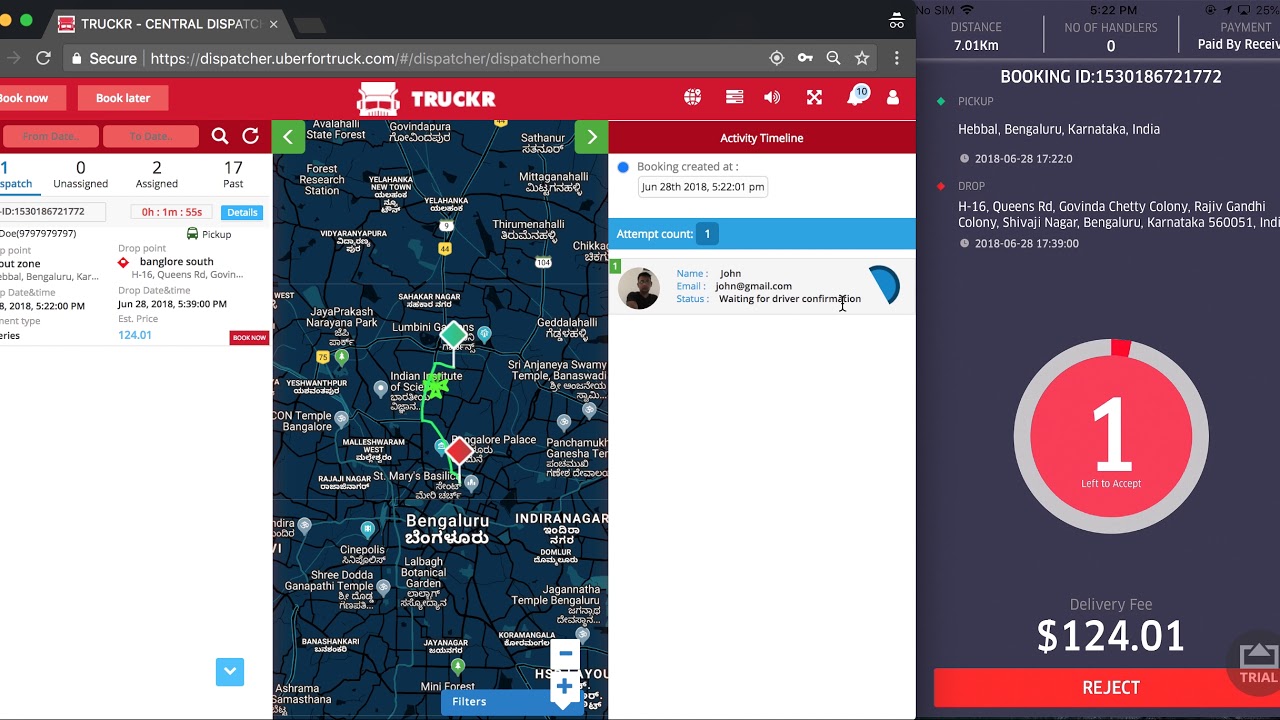Open the globe language icon
The width and height of the screenshot is (1280, 720).
692,97
